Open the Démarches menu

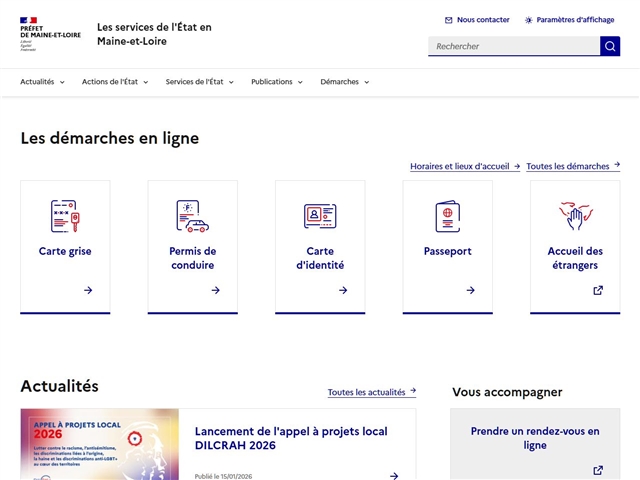(345, 82)
